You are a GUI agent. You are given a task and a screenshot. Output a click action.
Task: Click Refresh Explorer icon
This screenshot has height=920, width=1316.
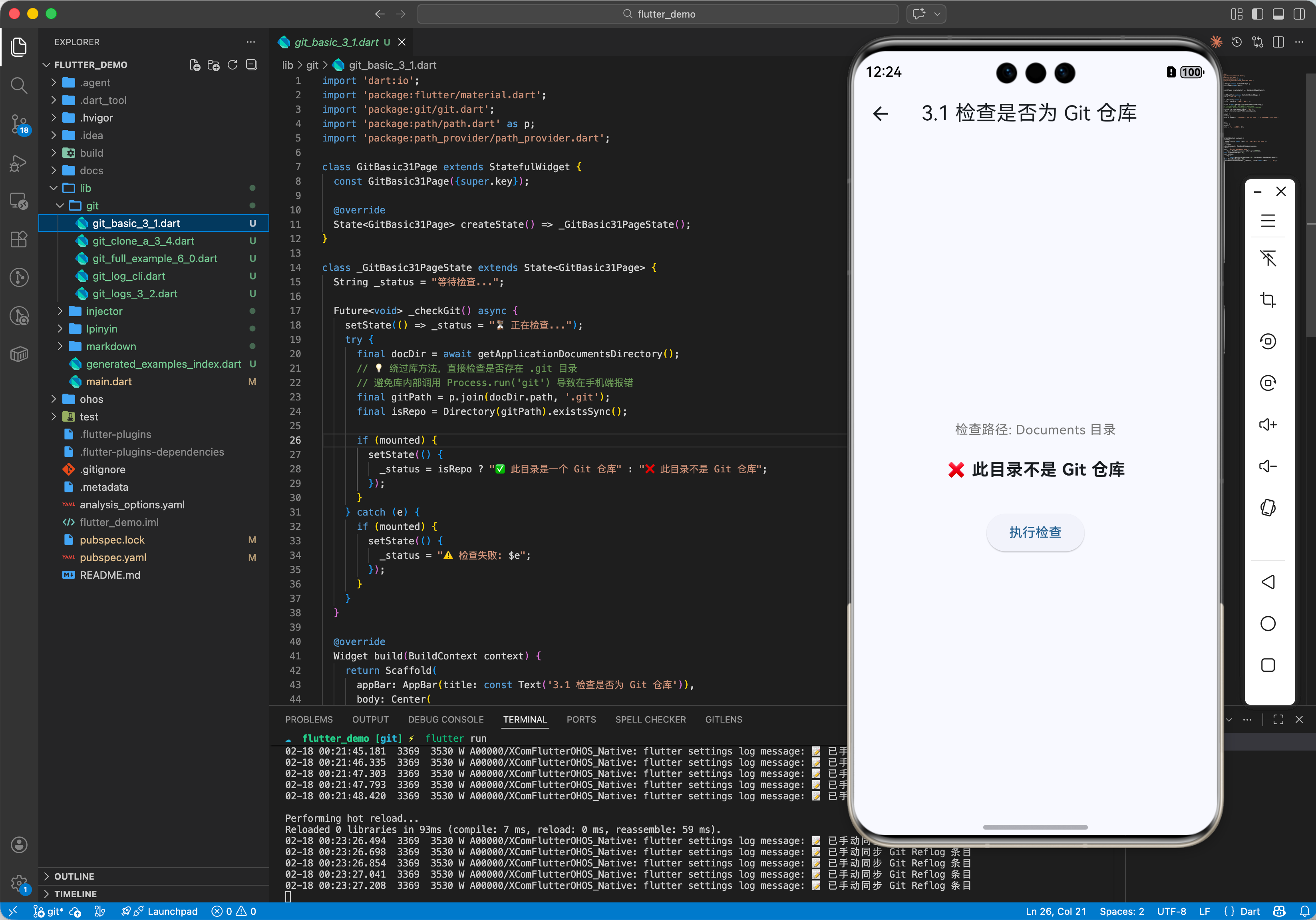(232, 65)
